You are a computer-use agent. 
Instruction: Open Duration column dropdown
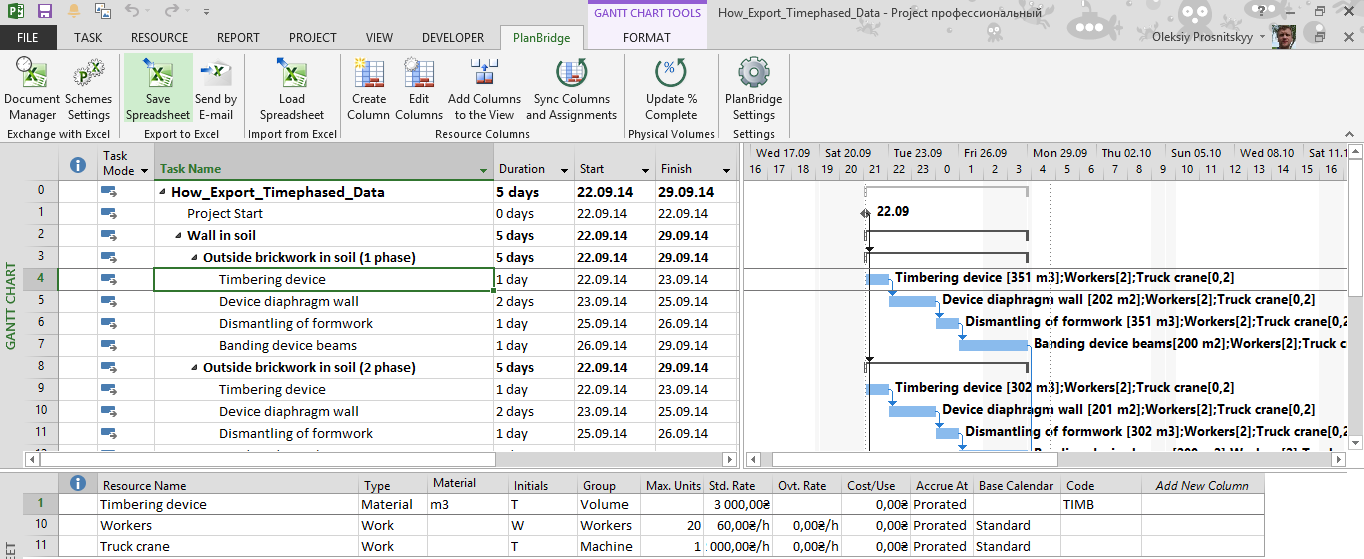click(564, 171)
